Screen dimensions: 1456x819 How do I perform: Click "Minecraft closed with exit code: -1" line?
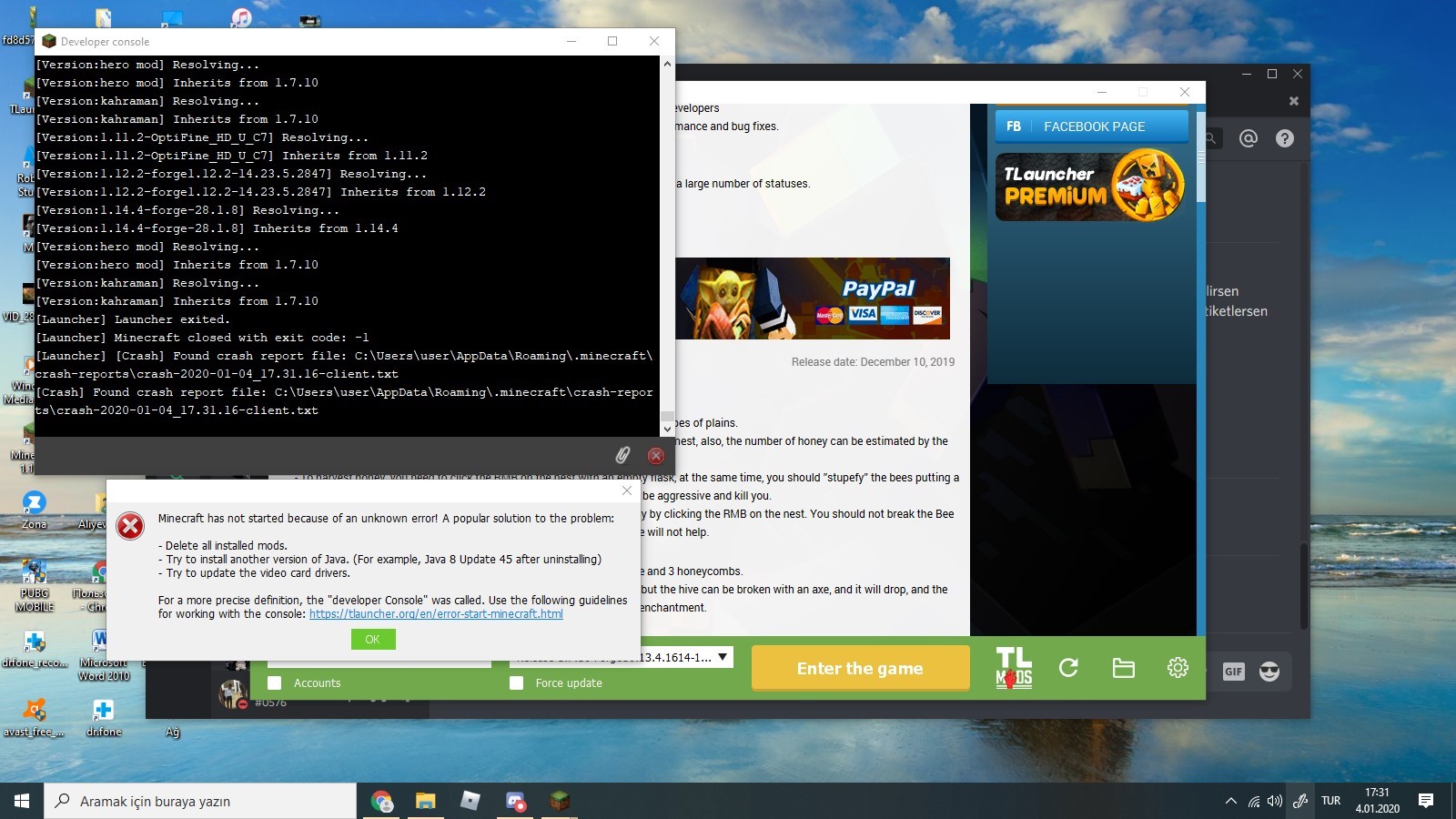point(202,338)
